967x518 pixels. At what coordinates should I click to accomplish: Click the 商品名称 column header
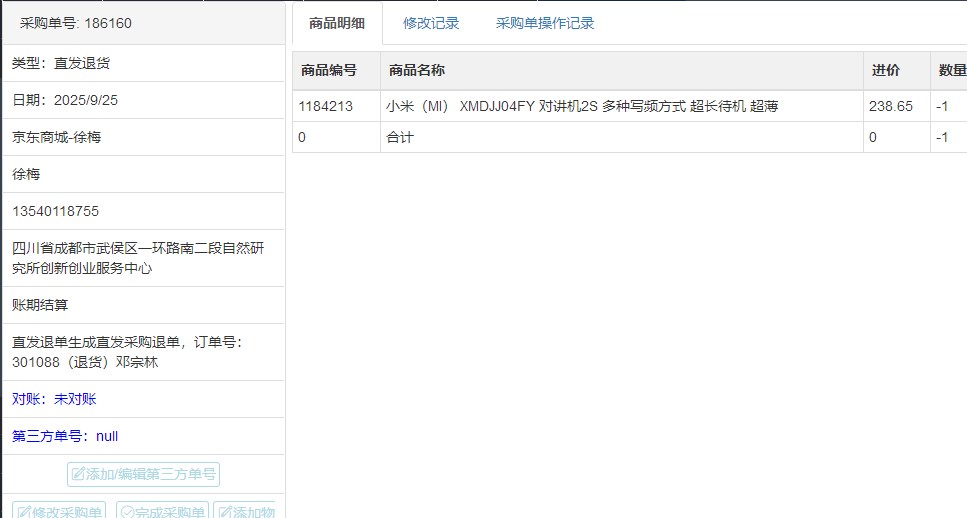pyautogui.click(x=417, y=70)
